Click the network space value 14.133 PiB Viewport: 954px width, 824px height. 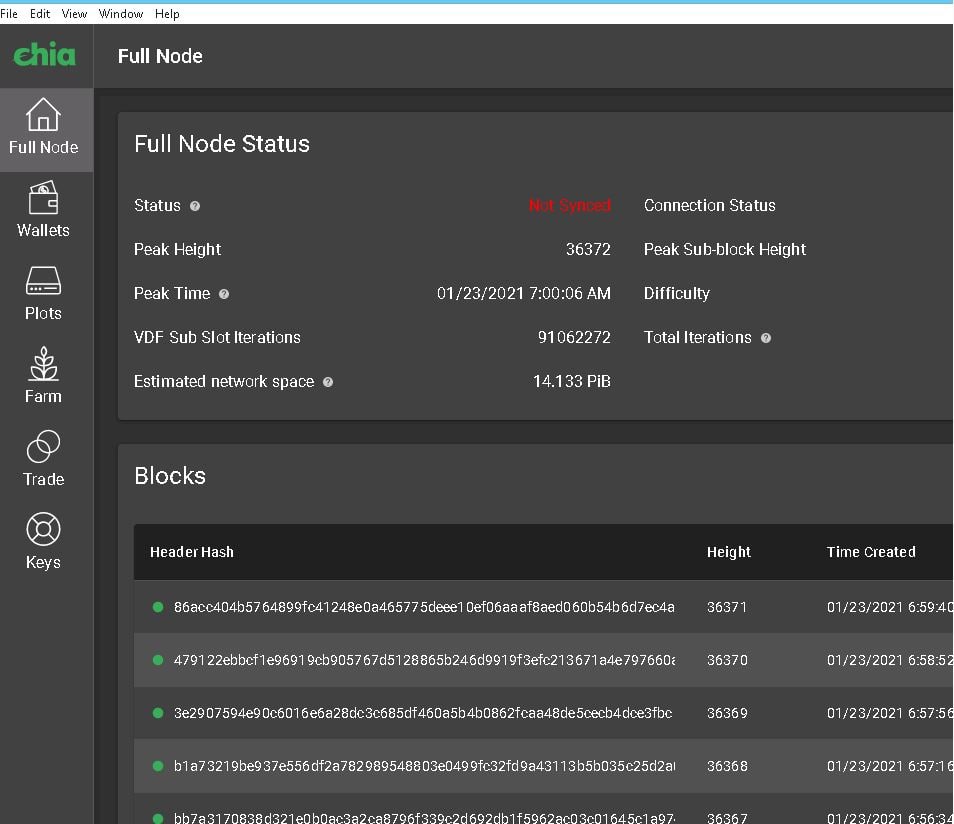(571, 381)
